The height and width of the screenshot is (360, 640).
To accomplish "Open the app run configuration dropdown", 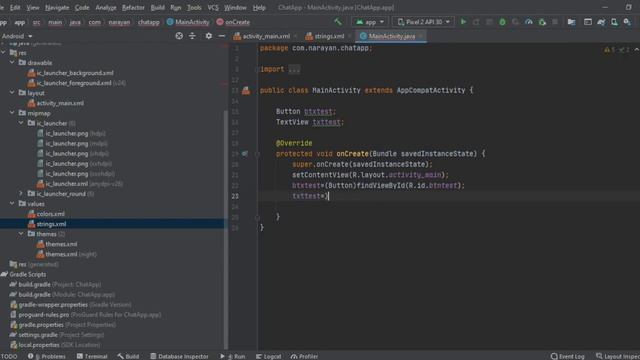I will tap(370, 22).
